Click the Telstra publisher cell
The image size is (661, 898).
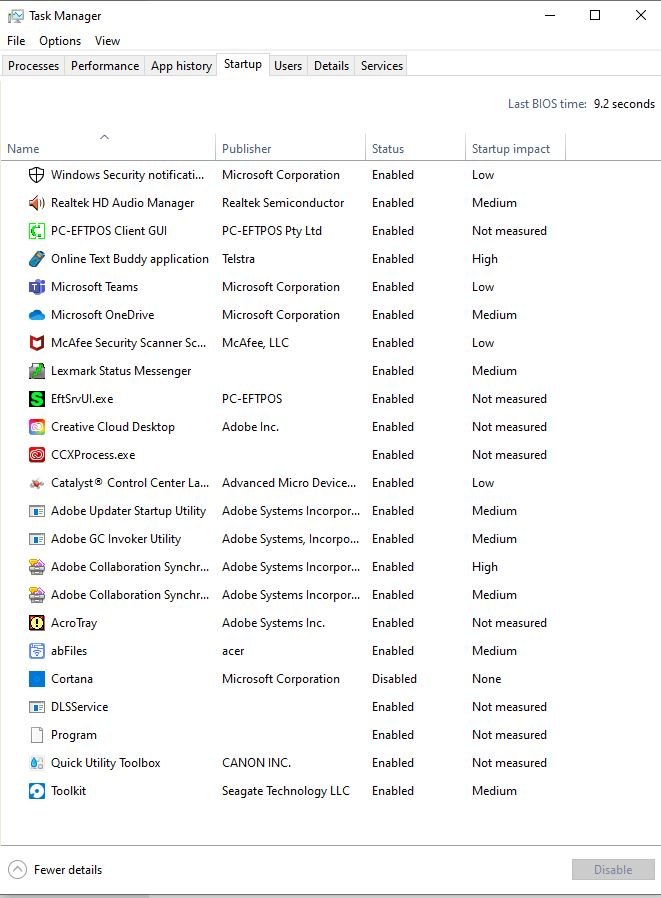click(x=238, y=259)
